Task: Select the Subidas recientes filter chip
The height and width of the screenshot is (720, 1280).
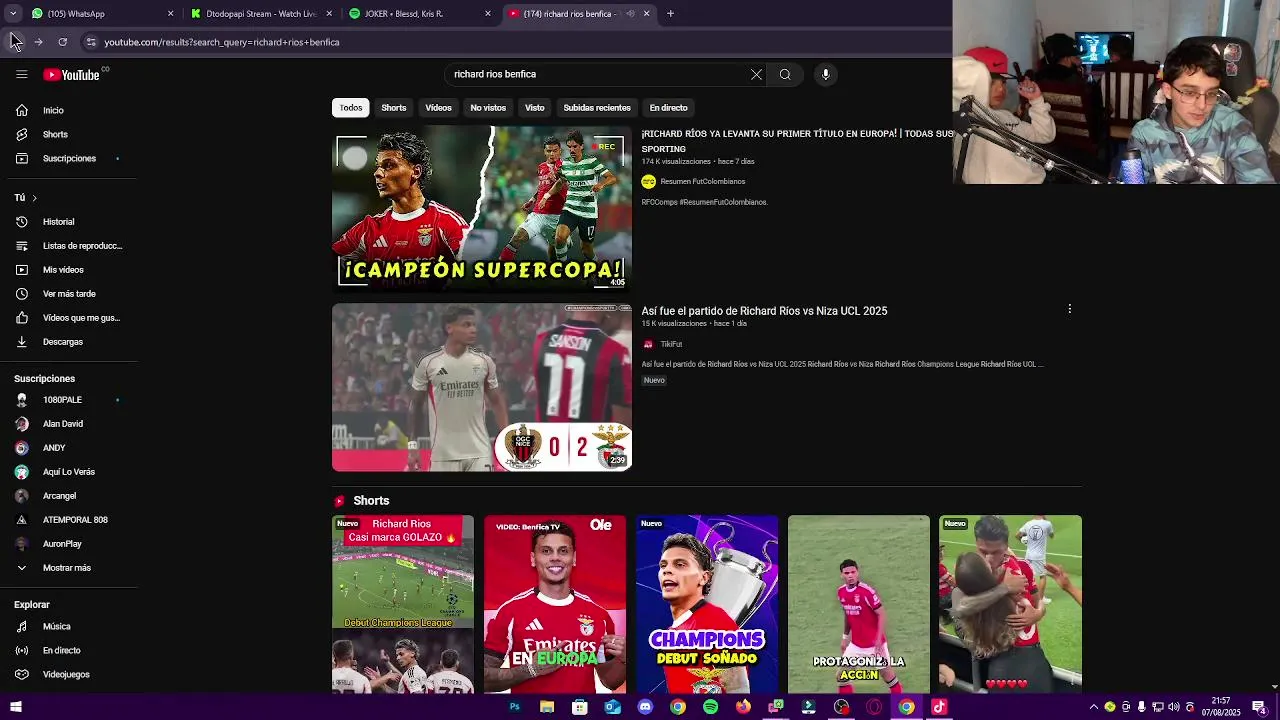Action: click(x=597, y=108)
